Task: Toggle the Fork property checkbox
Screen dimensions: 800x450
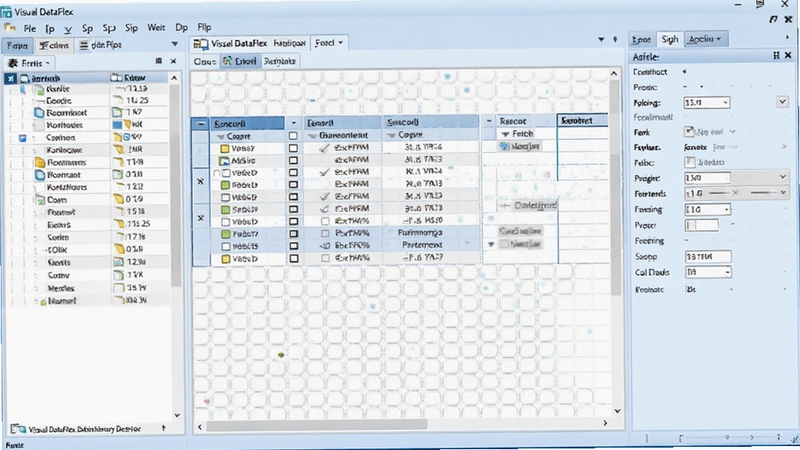Action: [689, 132]
